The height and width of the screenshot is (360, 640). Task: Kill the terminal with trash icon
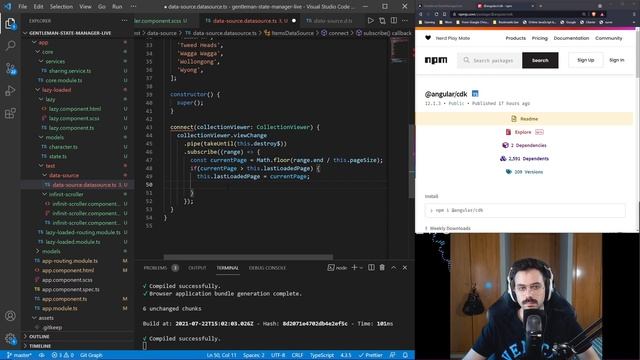click(382, 267)
